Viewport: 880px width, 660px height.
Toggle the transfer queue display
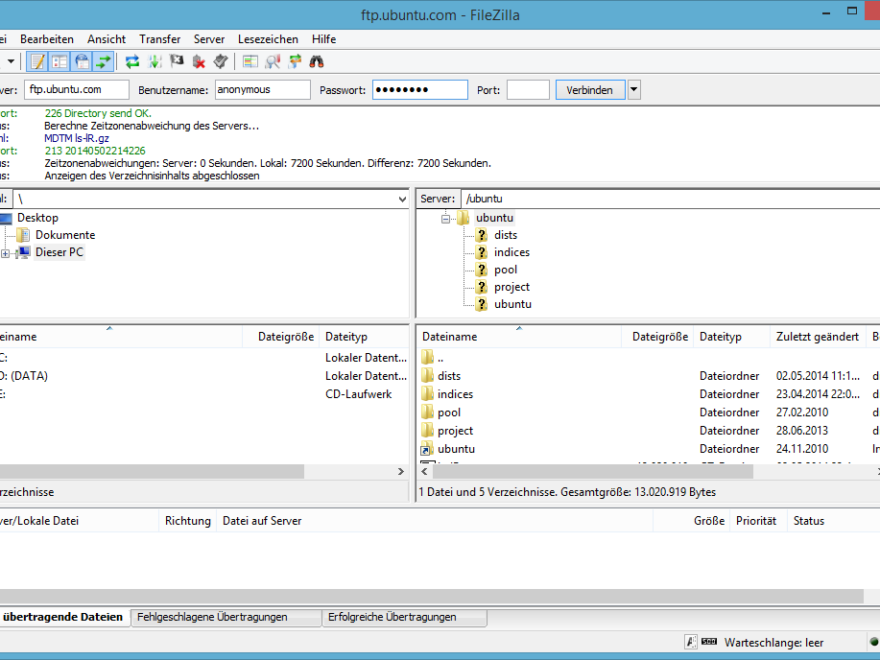pos(103,62)
